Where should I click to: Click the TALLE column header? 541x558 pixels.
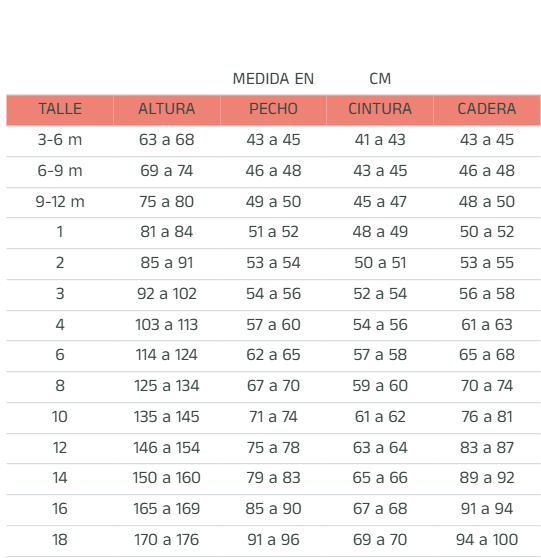pos(60,109)
